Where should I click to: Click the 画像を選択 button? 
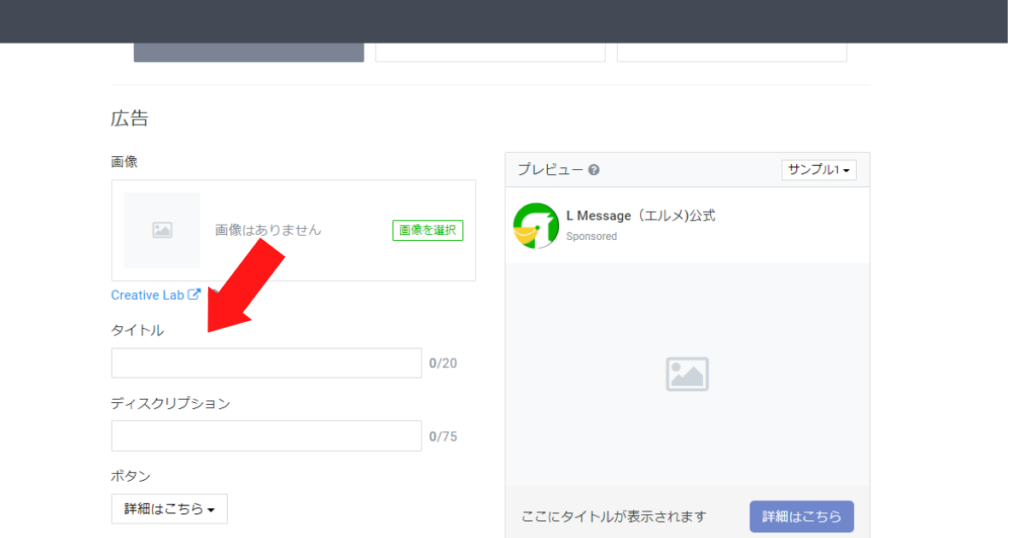[428, 230]
